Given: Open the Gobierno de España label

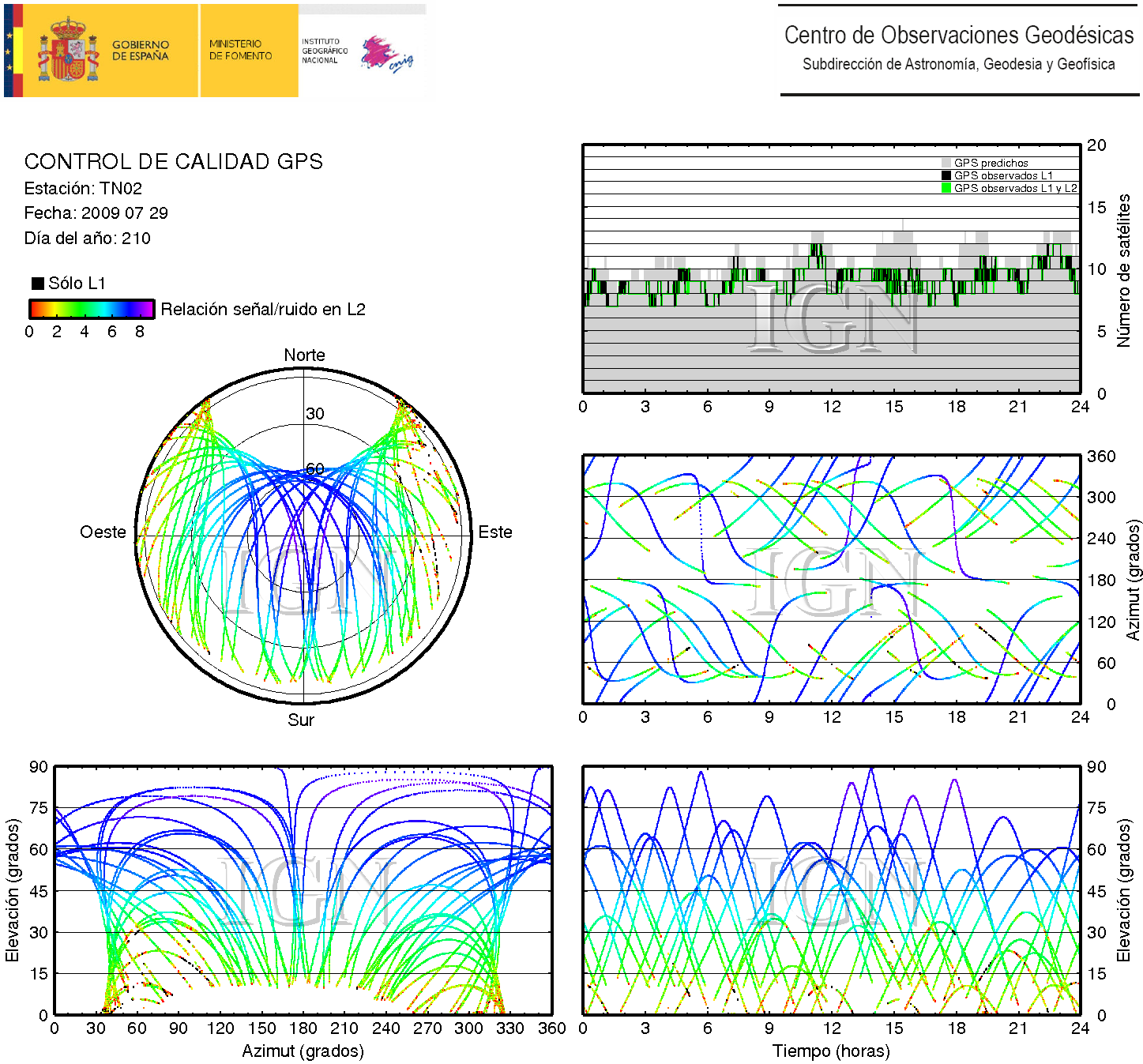Looking at the screenshot, I should [140, 51].
